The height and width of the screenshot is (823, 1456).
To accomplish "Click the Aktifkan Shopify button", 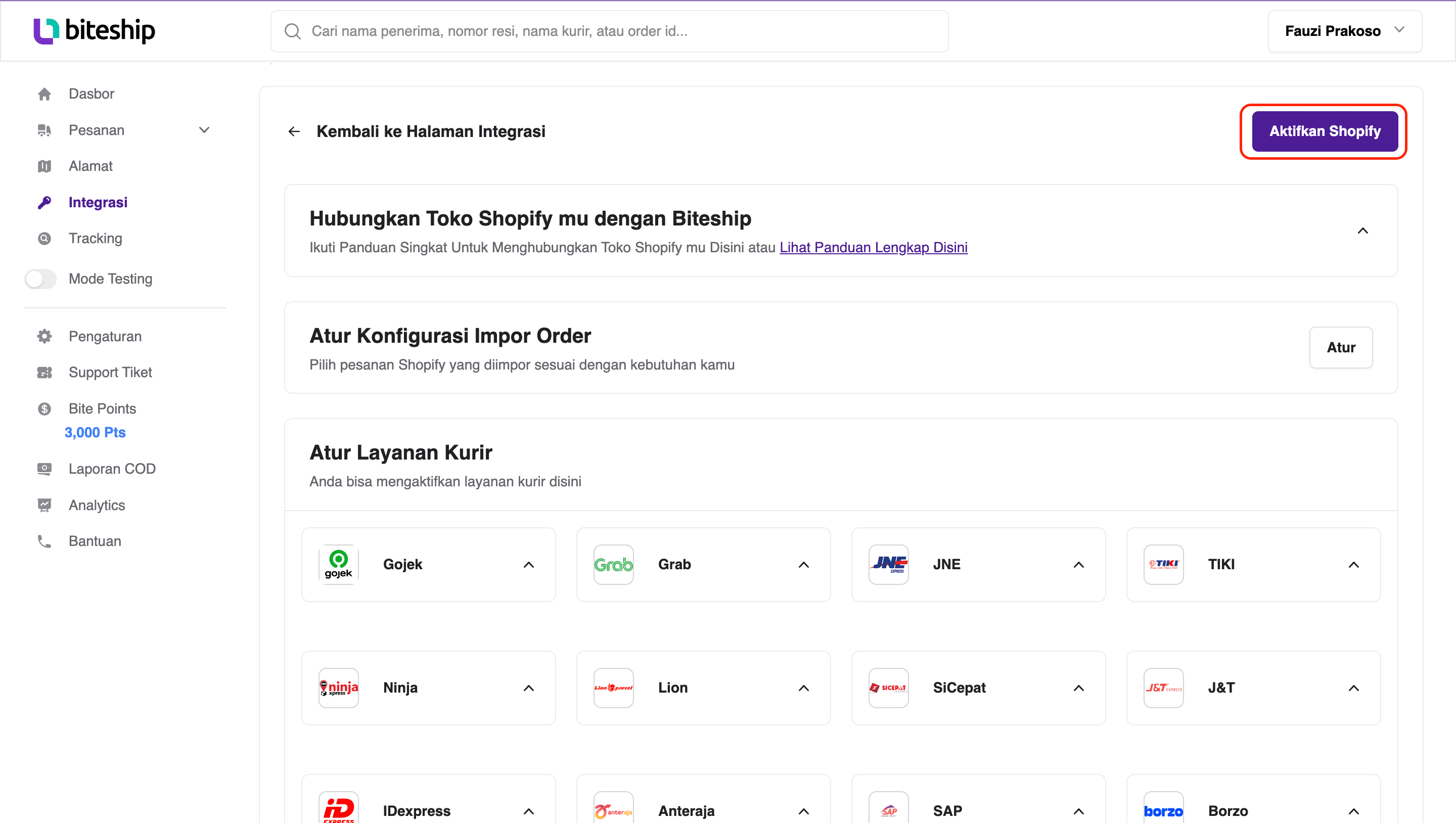I will (1325, 131).
